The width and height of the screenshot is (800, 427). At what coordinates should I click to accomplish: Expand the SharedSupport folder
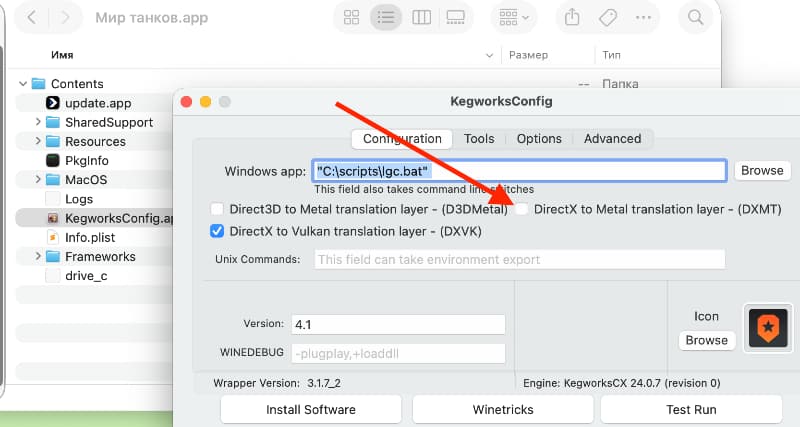[x=38, y=122]
